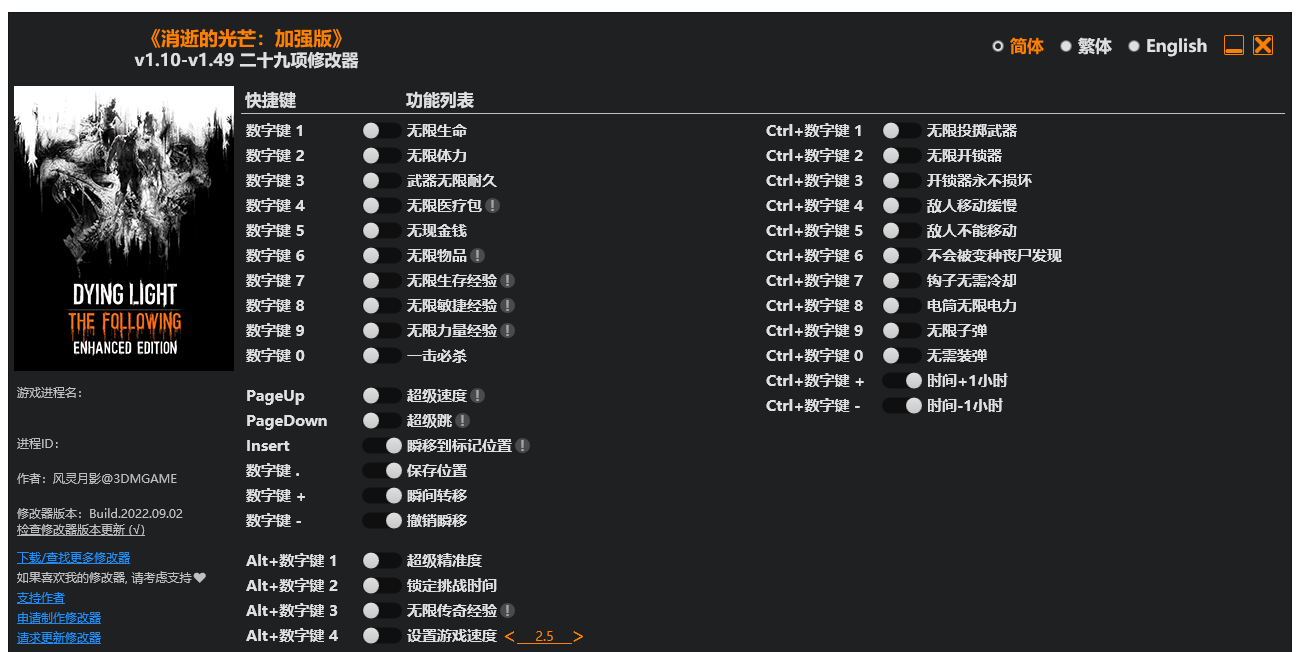Enable 设置游戏速度 toggle
The height and width of the screenshot is (652, 1300).
pyautogui.click(x=381, y=636)
